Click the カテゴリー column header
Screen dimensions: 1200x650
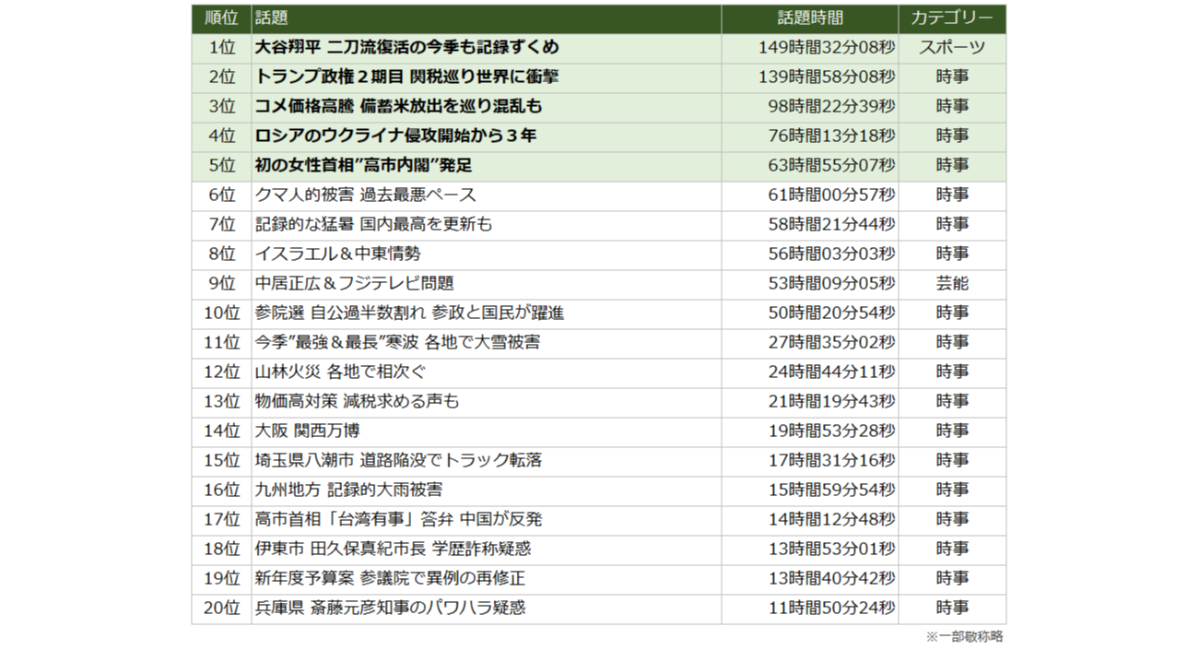tap(951, 18)
